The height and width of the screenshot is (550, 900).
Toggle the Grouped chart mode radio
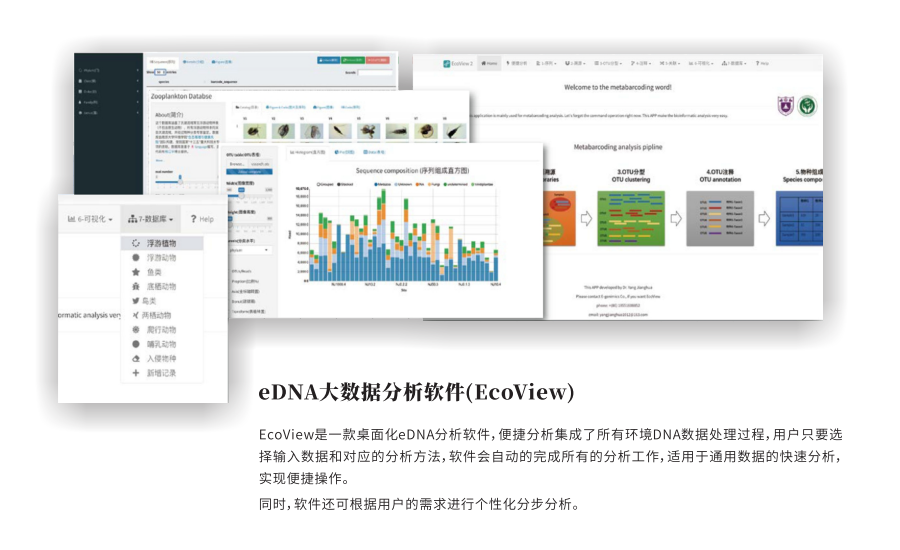pos(318,183)
